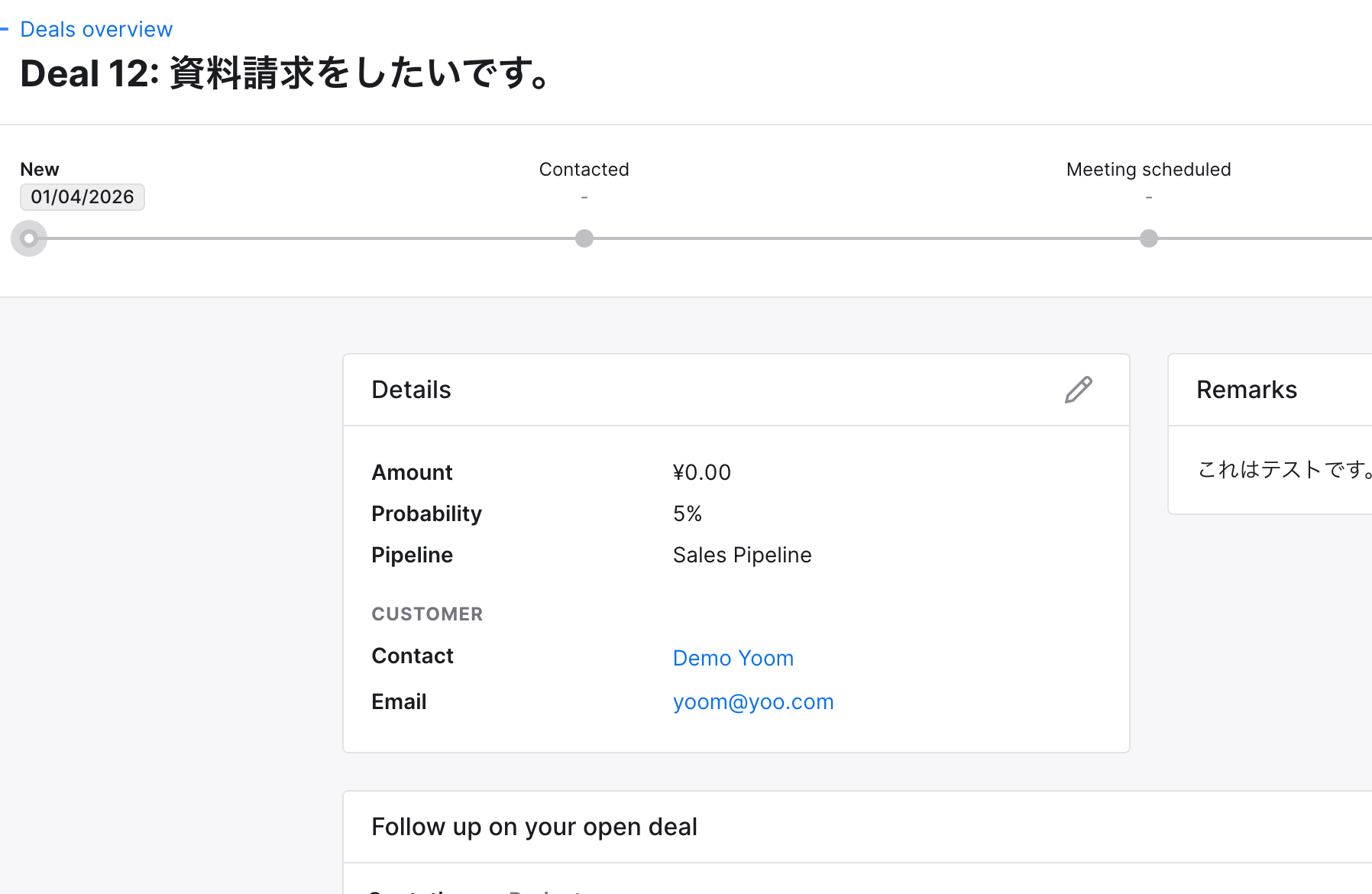The image size is (1372, 894).
Task: Click Follow up on your open deal heading
Action: (x=534, y=827)
